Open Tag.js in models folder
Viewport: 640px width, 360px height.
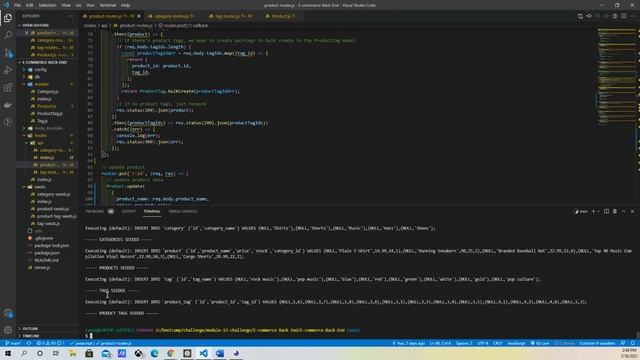click(42, 121)
